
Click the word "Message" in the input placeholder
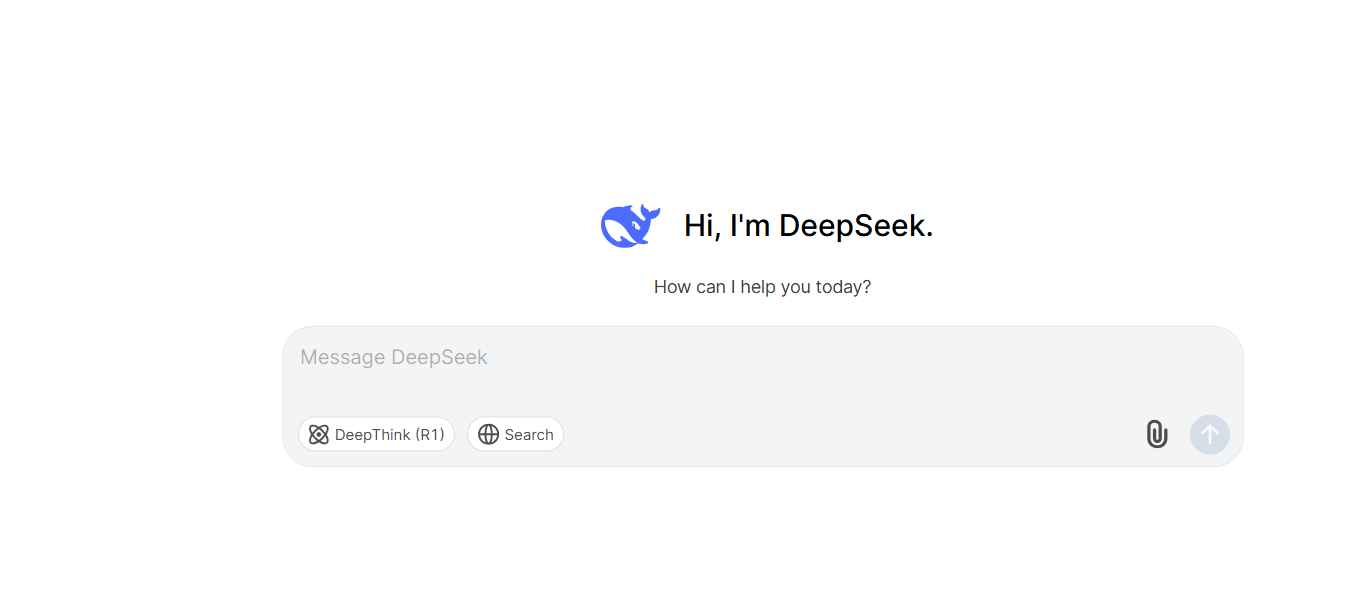342,357
